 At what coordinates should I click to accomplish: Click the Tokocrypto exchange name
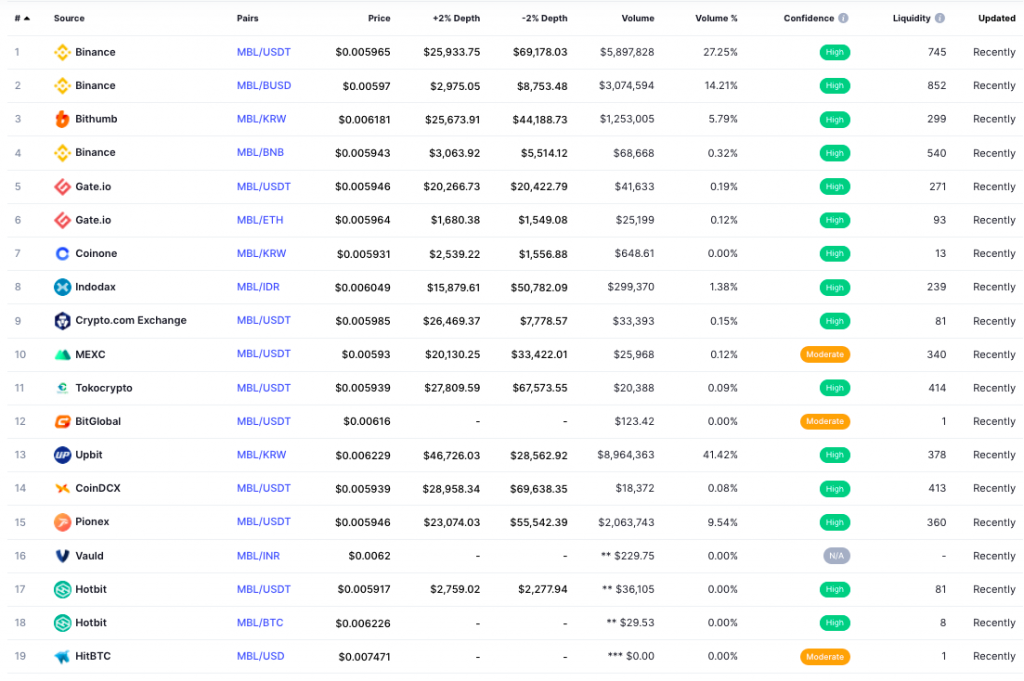pos(104,388)
